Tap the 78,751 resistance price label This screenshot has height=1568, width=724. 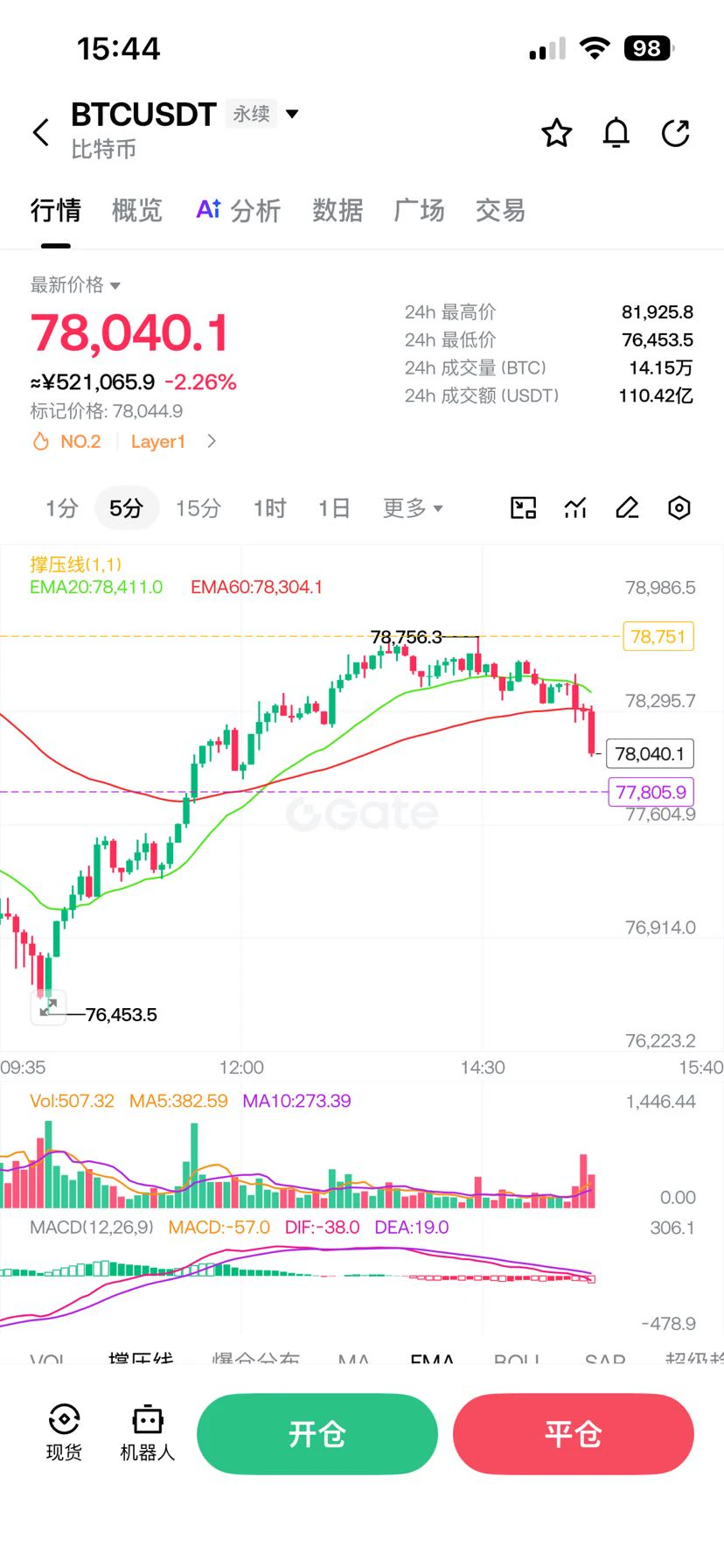click(x=658, y=636)
